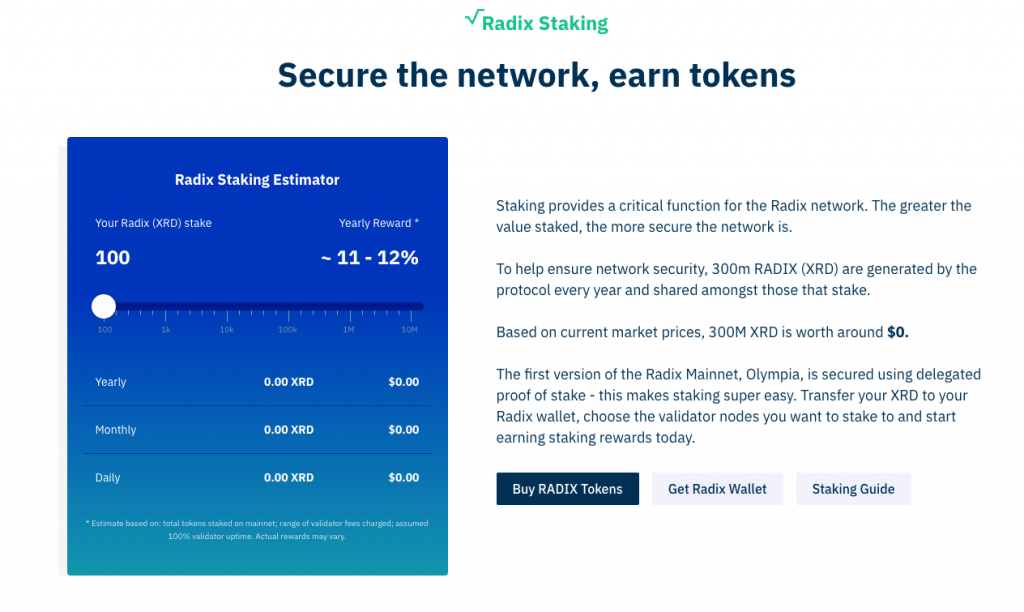Open the Get Radix Wallet button

(x=717, y=489)
